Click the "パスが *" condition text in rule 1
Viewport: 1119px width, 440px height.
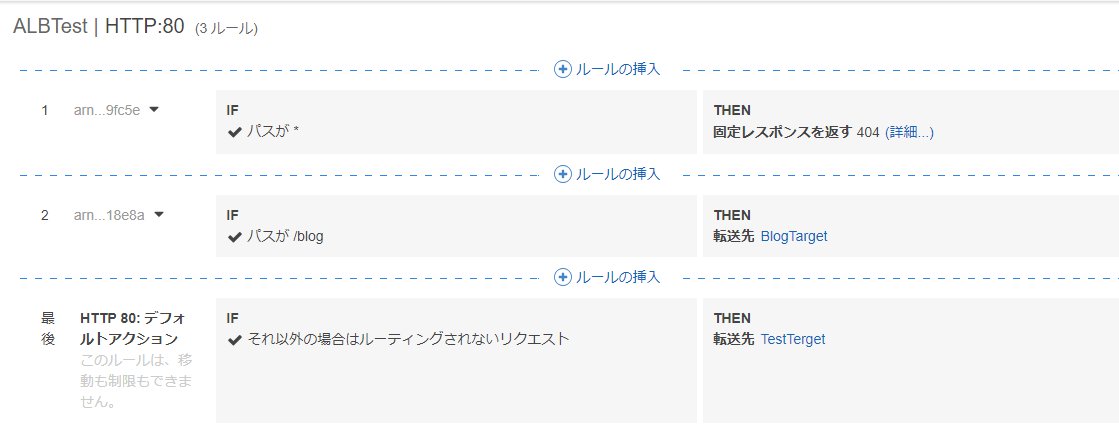[273, 132]
